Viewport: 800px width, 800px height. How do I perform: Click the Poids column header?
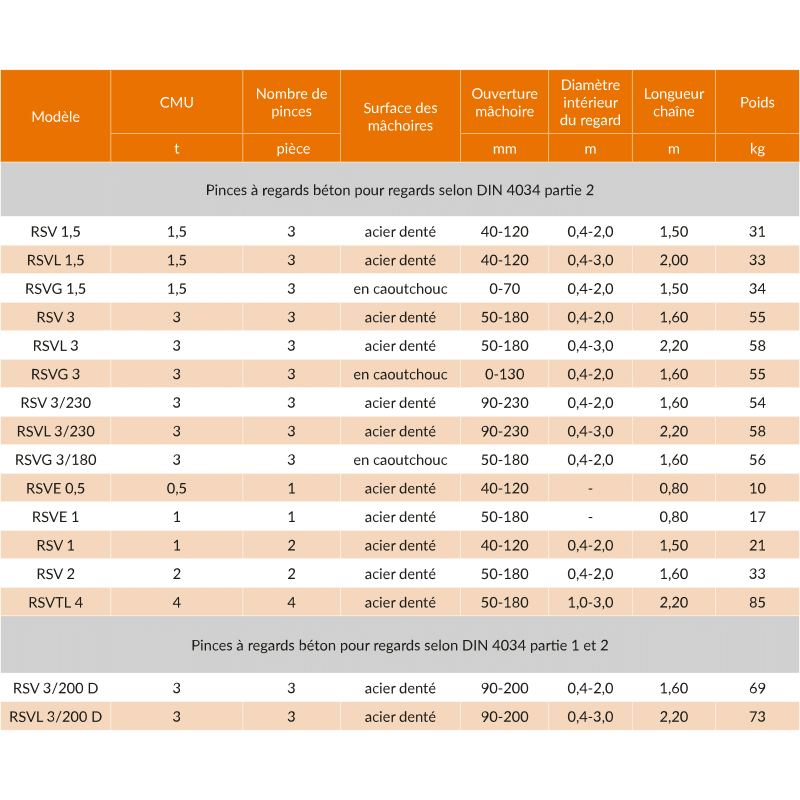click(757, 102)
